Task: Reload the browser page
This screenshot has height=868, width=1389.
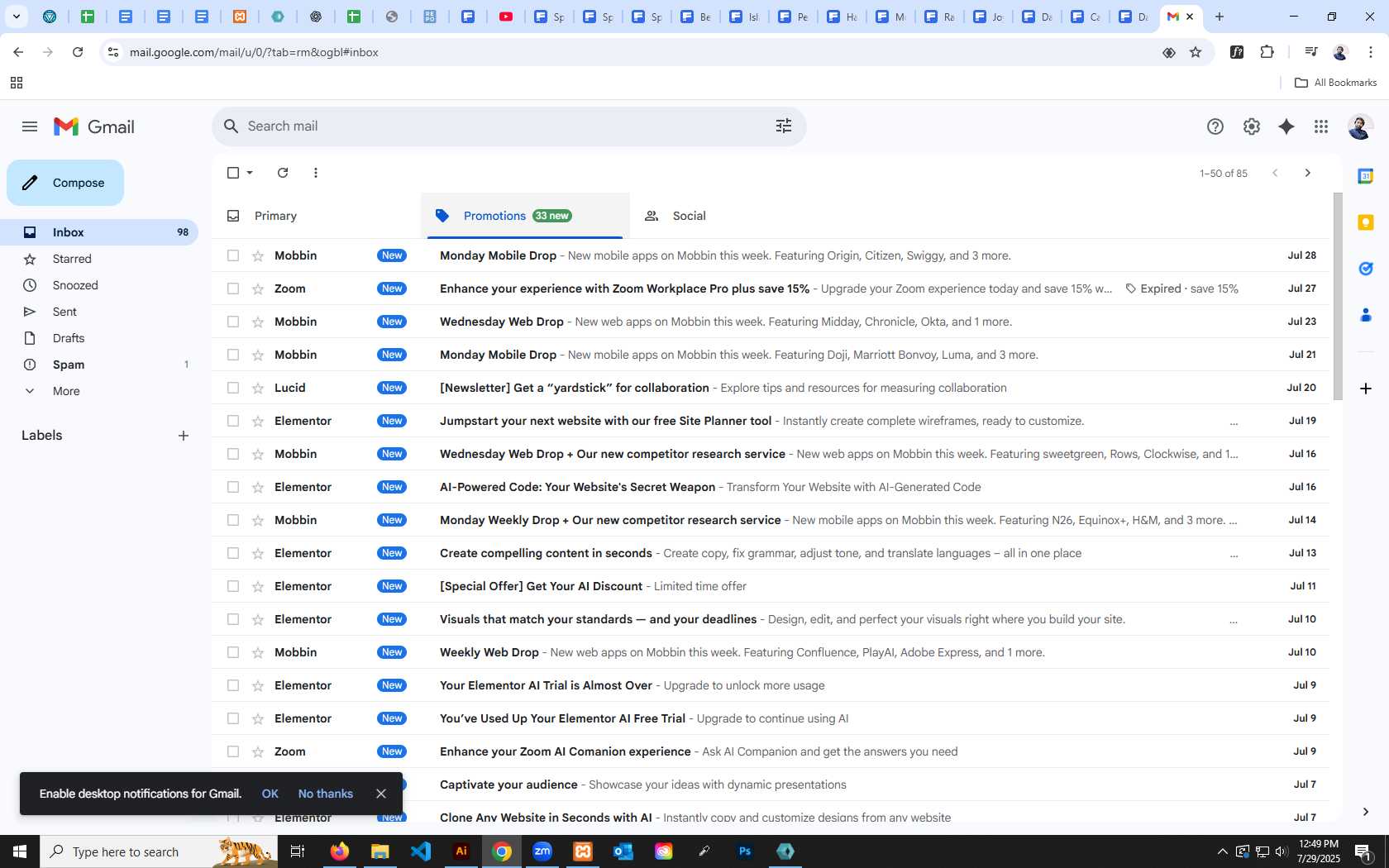Action: point(78,52)
